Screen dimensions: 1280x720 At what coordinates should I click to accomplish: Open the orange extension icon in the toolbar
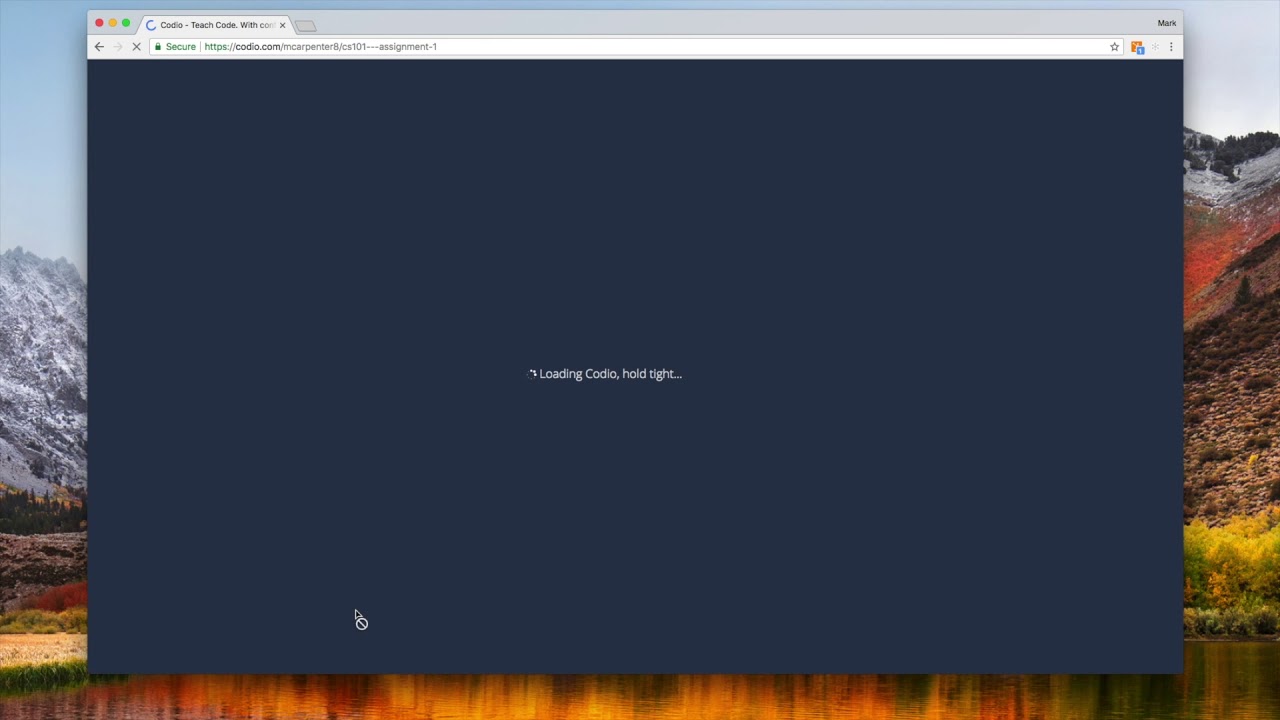(1137, 47)
